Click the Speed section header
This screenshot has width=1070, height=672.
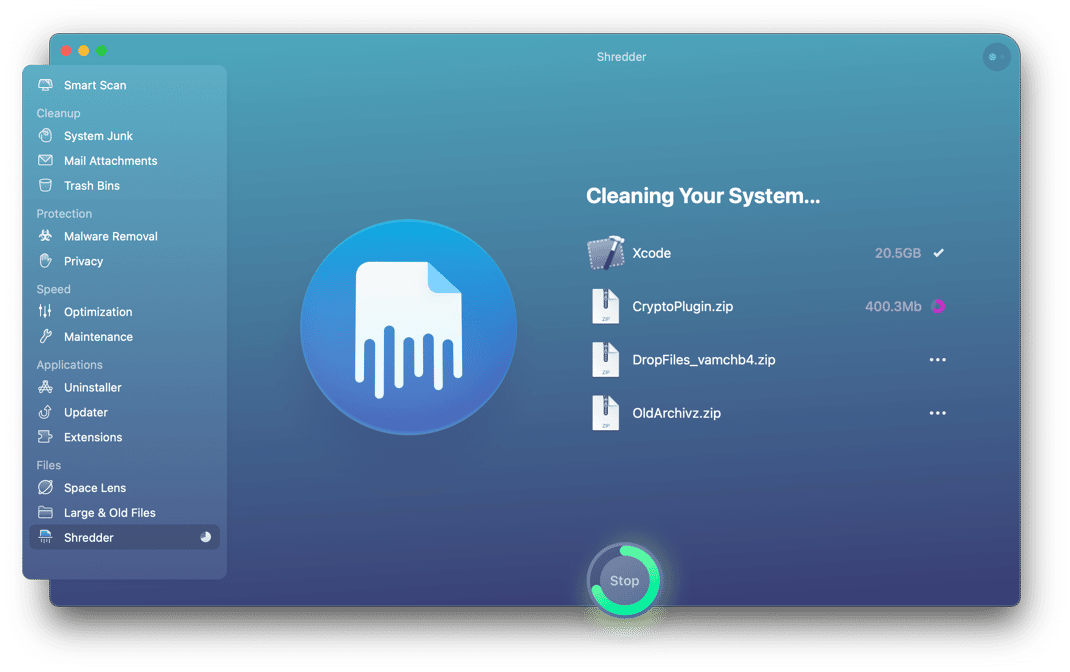coord(53,289)
